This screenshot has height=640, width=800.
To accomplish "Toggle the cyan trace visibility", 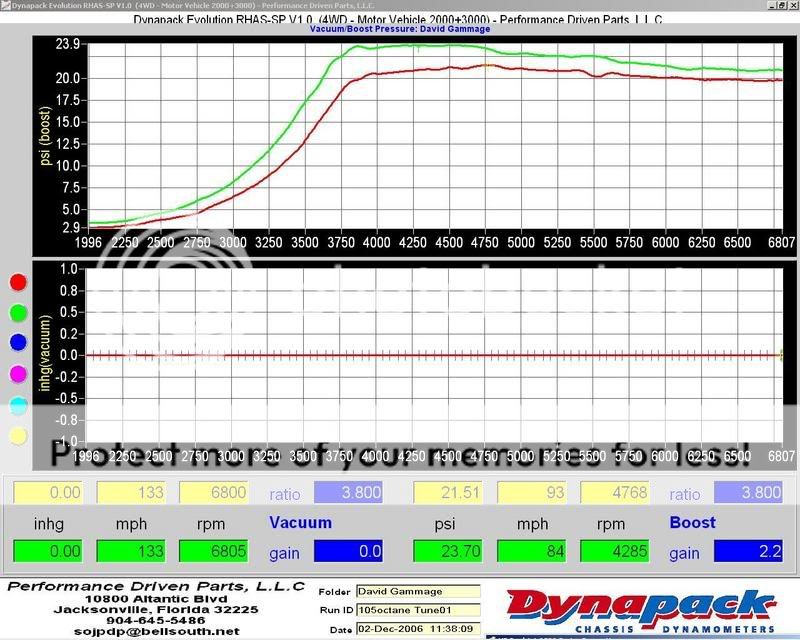I will (17, 401).
